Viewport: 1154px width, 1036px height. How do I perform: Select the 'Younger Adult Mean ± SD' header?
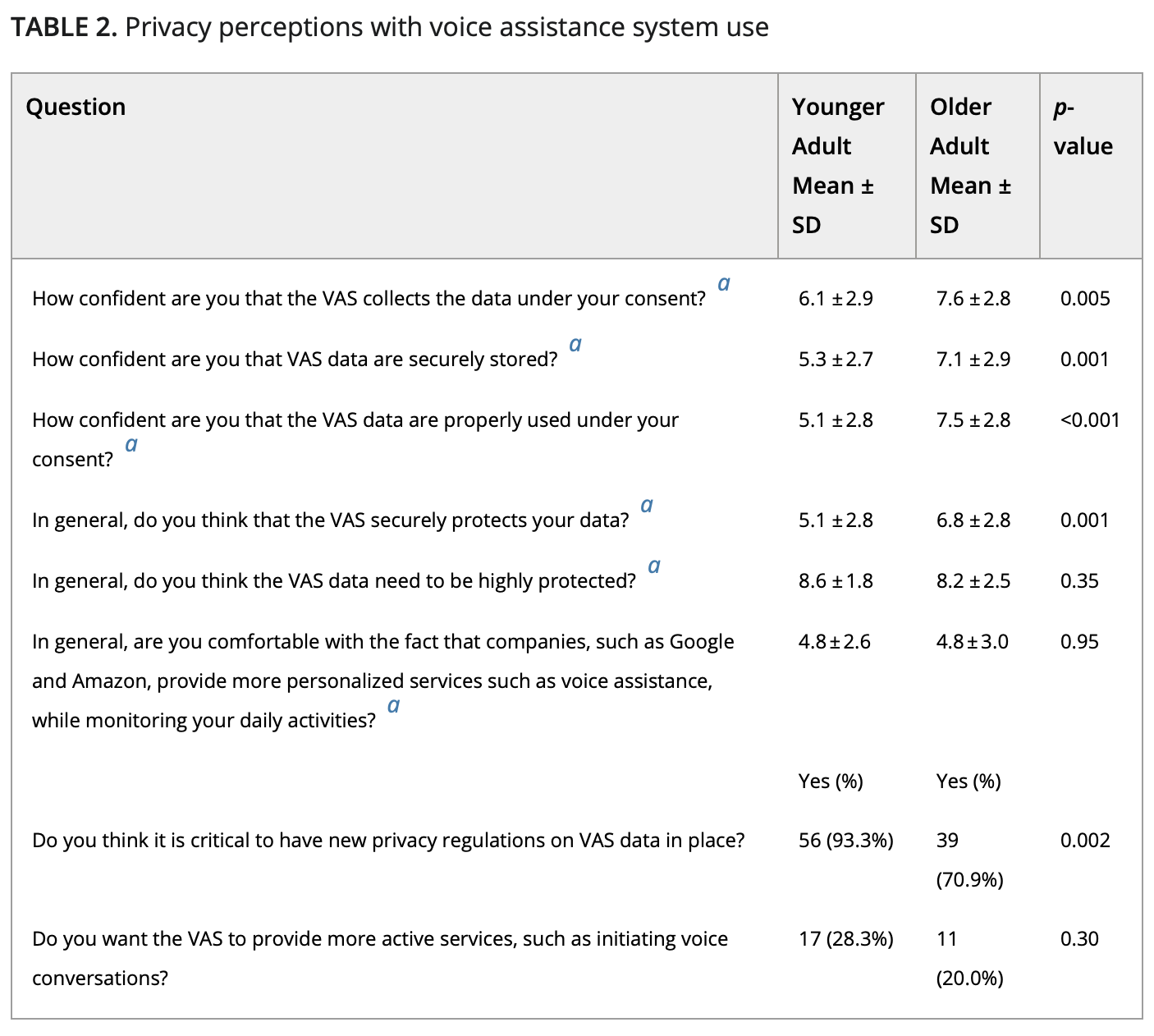837,165
